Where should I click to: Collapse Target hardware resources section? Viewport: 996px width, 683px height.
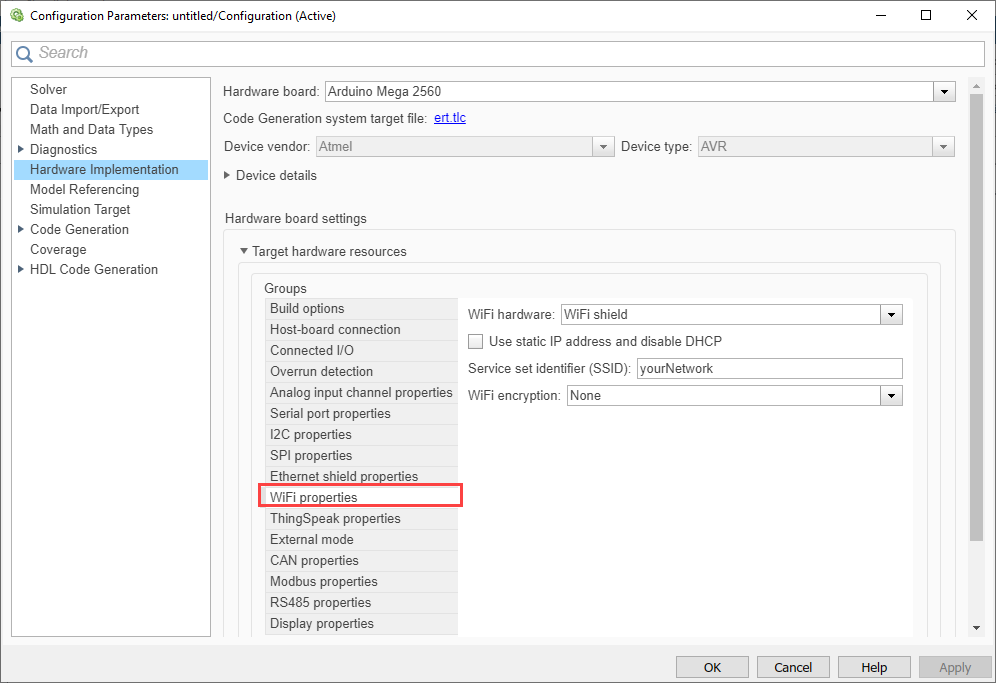point(244,251)
